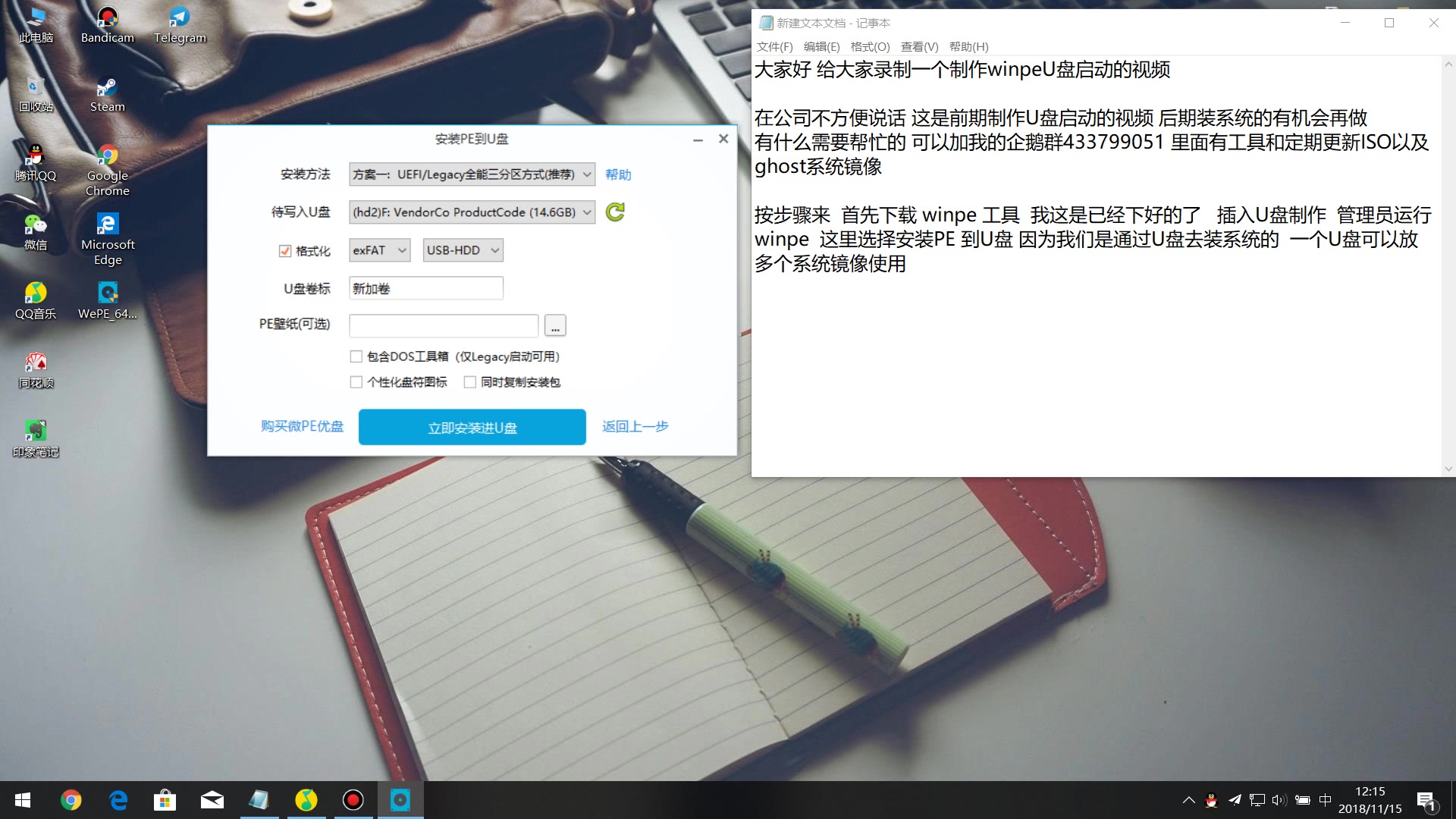Click 返回上一步 back button

click(635, 426)
